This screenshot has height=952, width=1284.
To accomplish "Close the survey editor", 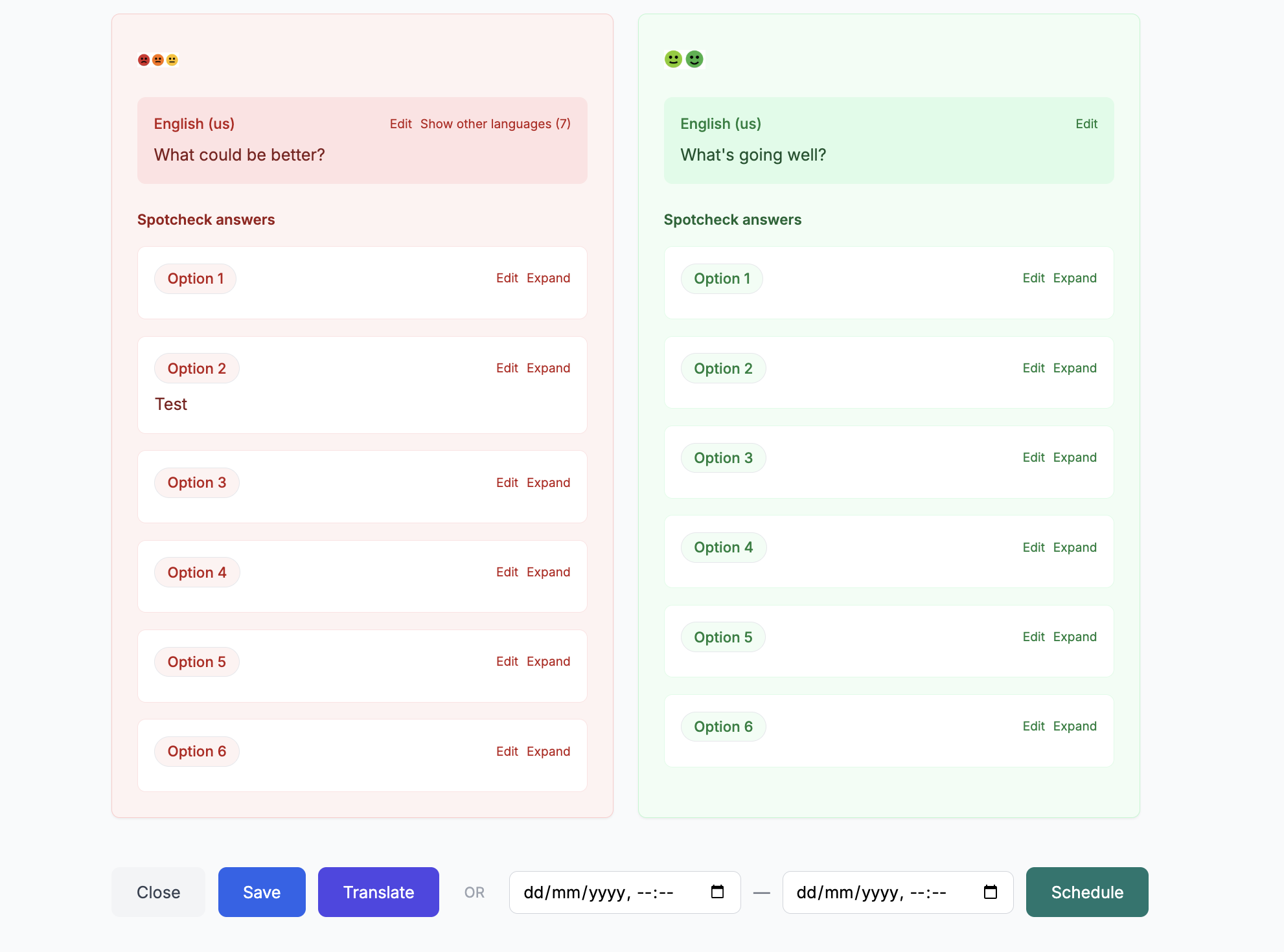I will [158, 892].
